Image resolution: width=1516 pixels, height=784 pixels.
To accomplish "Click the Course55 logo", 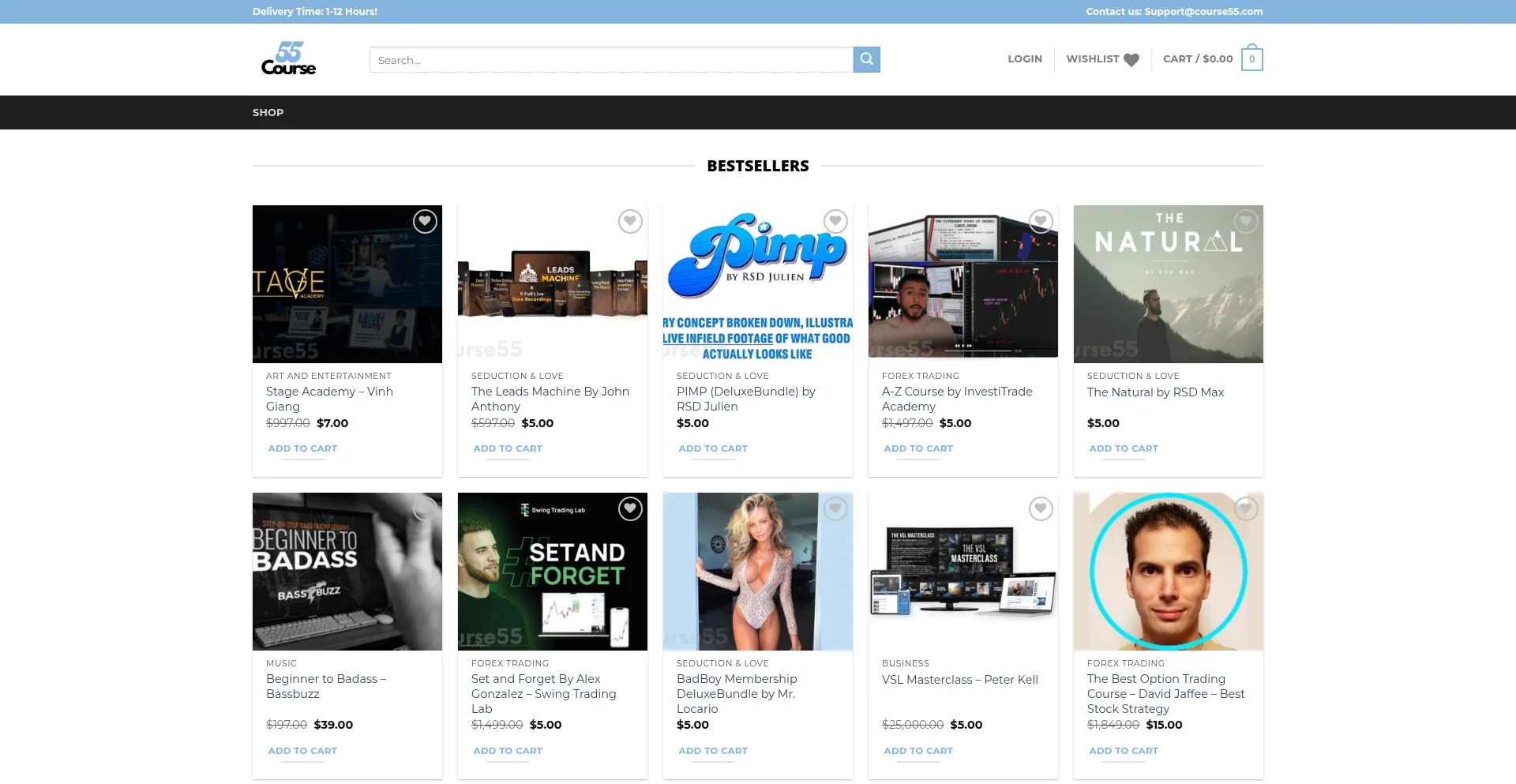I will [x=288, y=59].
